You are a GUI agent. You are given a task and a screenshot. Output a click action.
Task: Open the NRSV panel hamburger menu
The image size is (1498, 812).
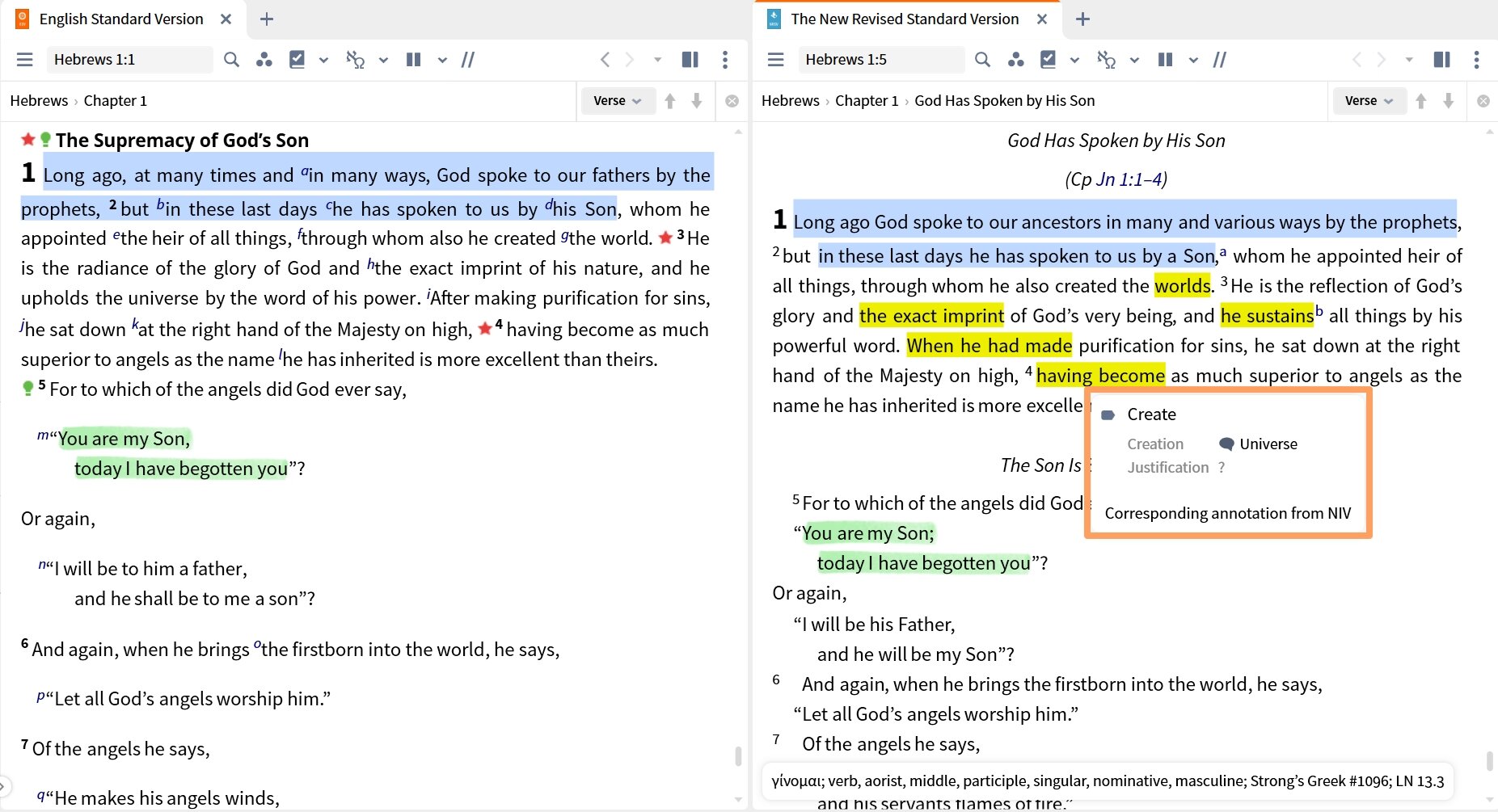776,60
